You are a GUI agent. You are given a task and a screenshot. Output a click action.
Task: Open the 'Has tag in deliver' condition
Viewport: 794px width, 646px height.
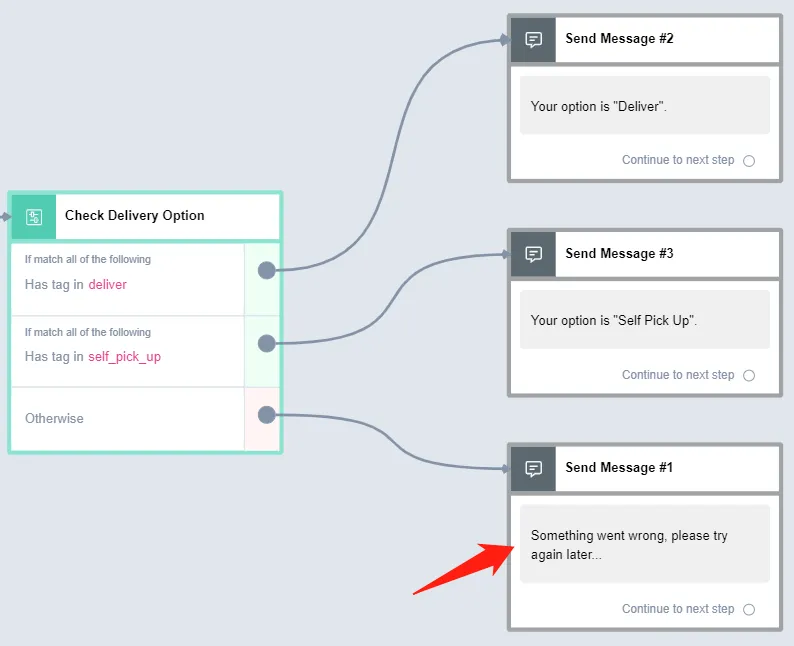(x=128, y=279)
